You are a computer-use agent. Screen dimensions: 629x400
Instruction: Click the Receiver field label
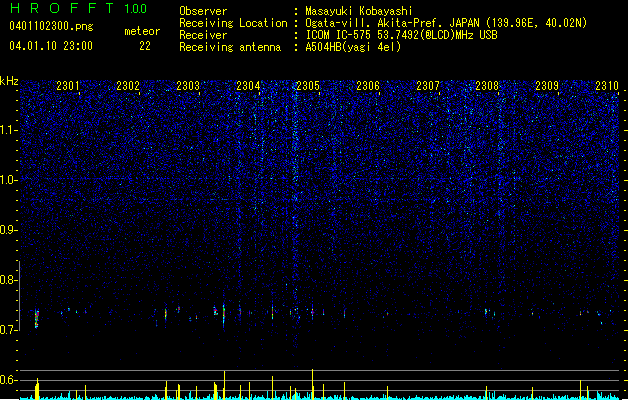click(203, 35)
